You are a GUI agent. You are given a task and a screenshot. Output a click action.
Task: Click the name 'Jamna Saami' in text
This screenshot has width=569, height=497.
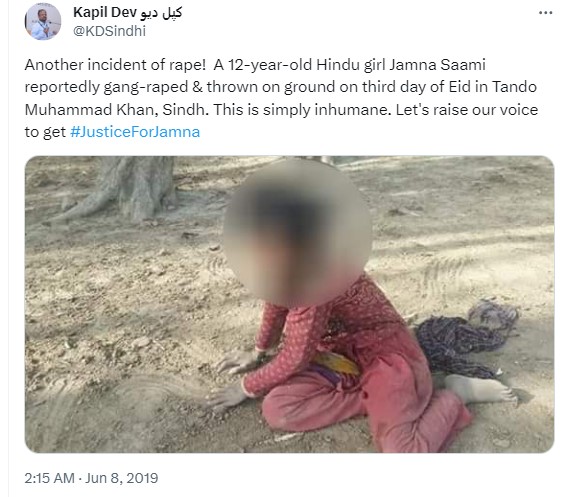coord(437,65)
